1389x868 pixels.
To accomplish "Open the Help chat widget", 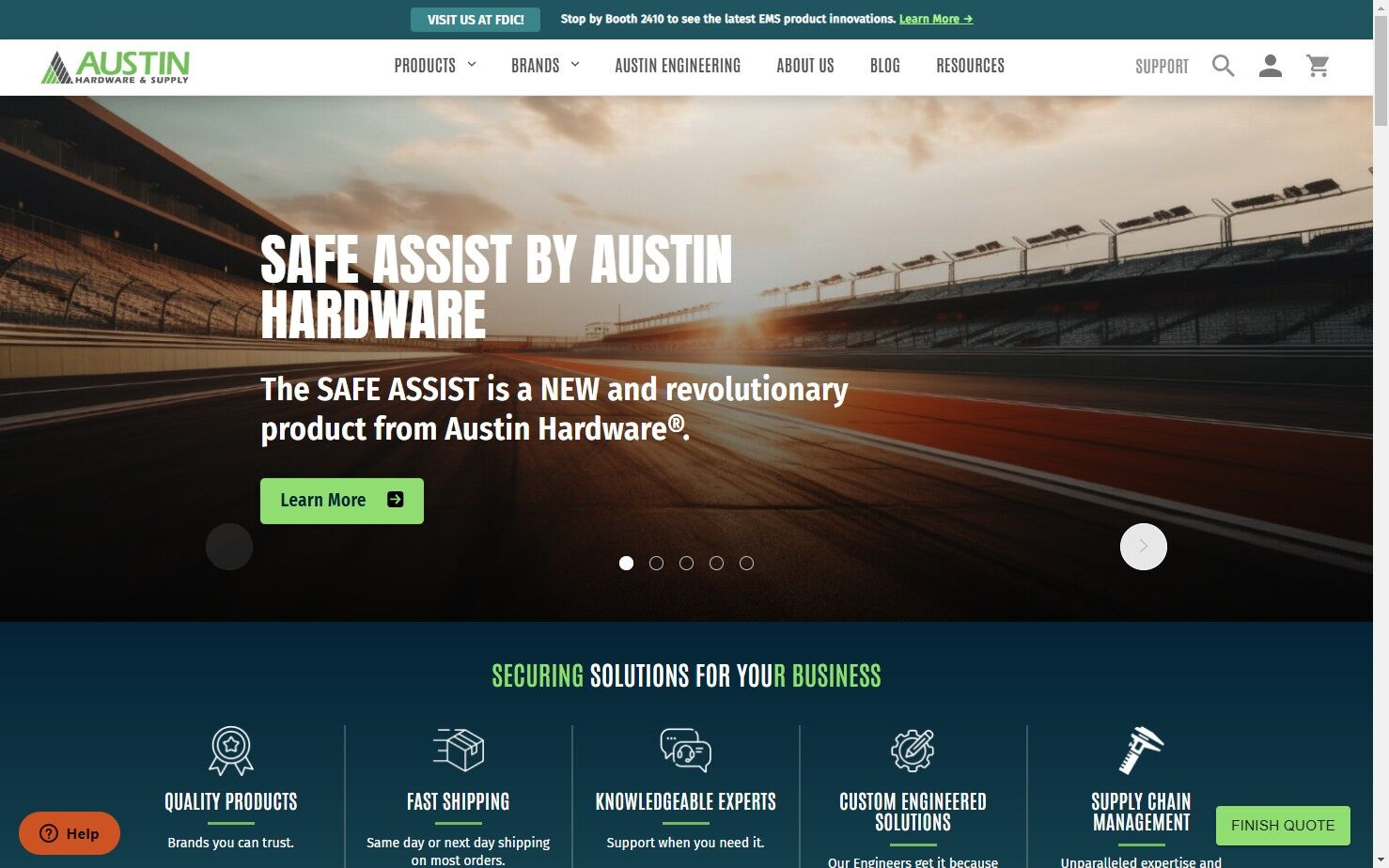I will point(70,833).
